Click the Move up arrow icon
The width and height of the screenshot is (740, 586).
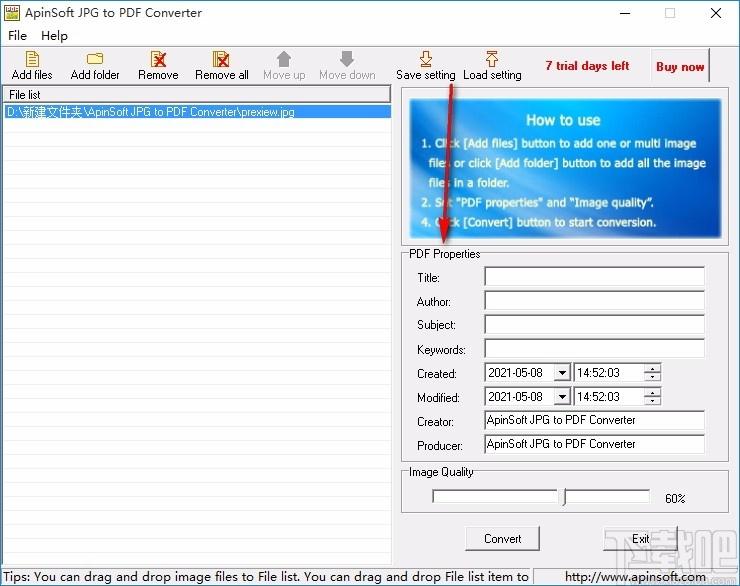tap(284, 60)
